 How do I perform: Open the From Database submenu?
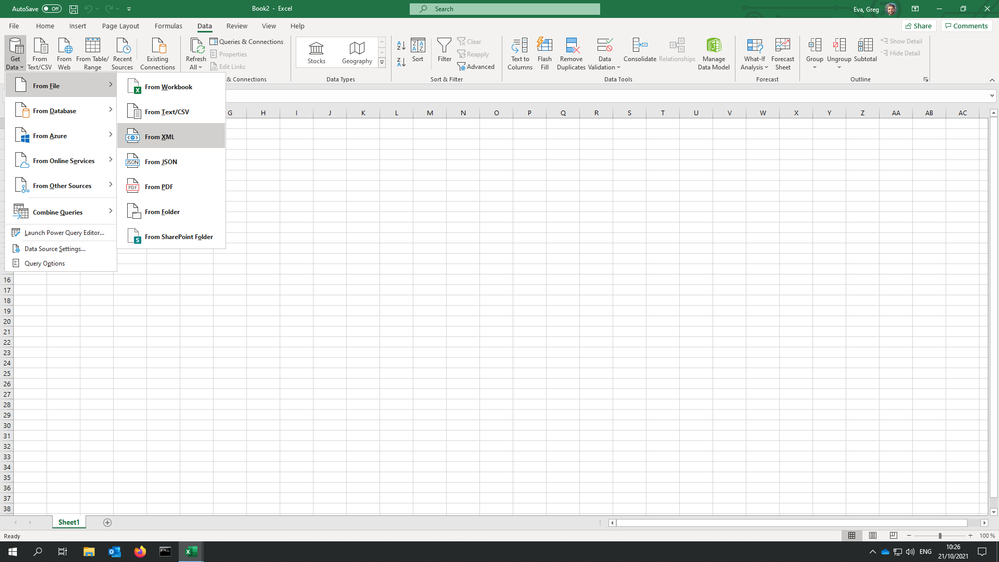(61, 110)
